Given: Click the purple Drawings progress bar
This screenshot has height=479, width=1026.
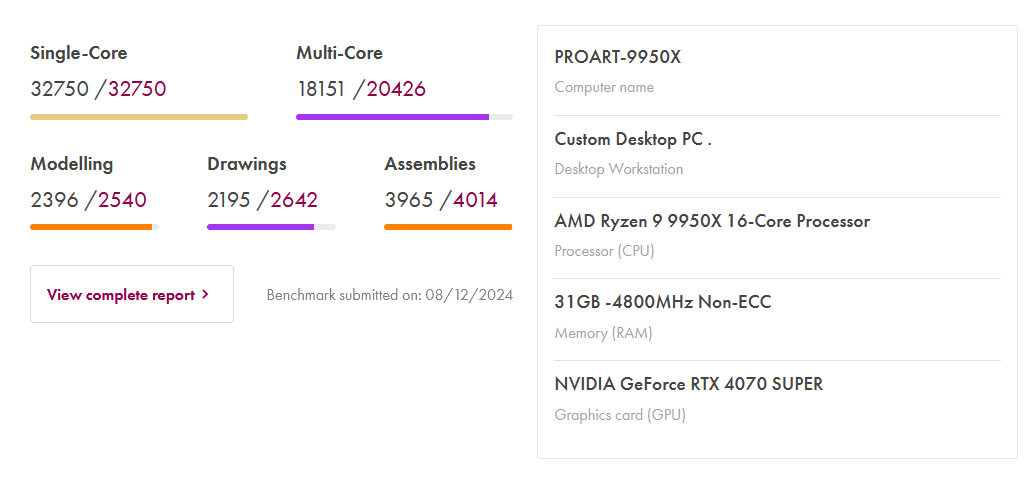Looking at the screenshot, I should (260, 227).
